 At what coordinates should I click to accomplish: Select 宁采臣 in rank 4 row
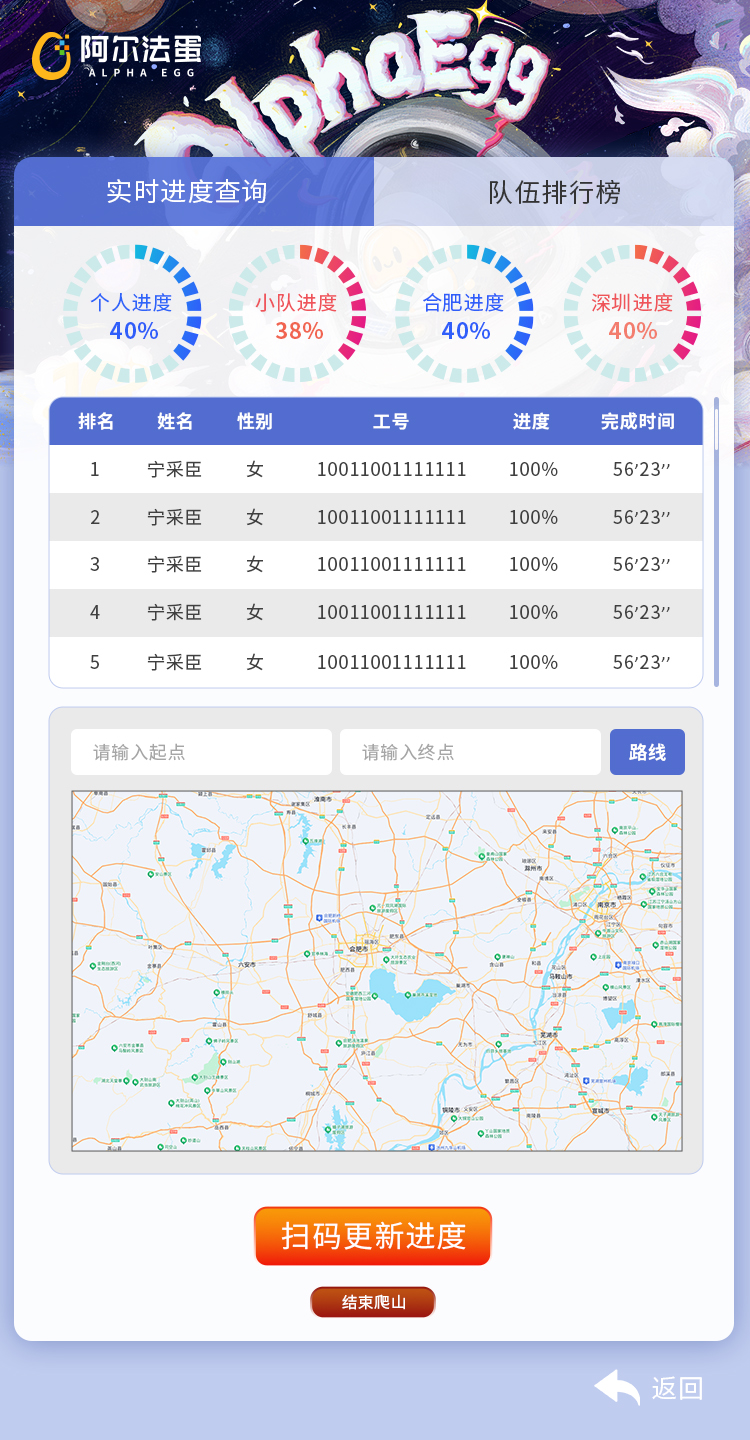coord(175,612)
